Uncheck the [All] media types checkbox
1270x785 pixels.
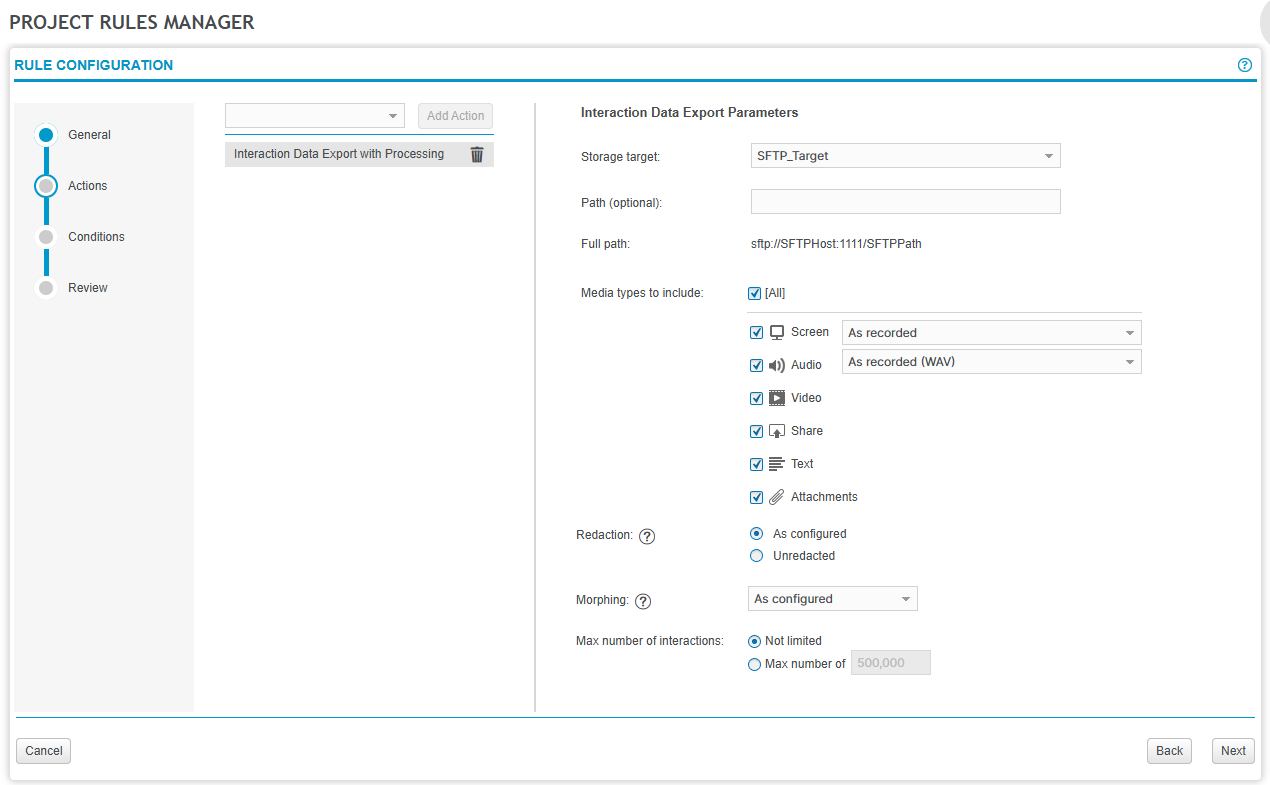[756, 292]
